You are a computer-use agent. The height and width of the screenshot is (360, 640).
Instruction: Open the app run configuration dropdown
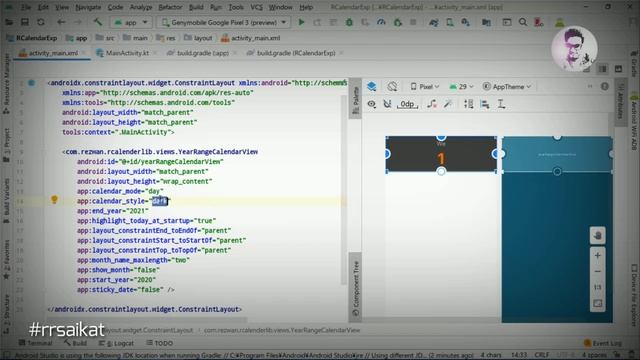click(x=131, y=22)
